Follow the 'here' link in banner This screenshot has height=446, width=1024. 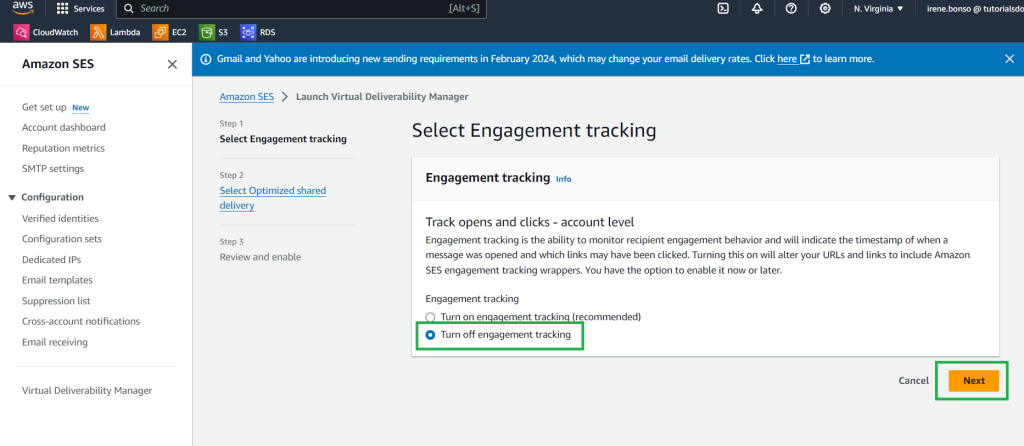(x=787, y=59)
